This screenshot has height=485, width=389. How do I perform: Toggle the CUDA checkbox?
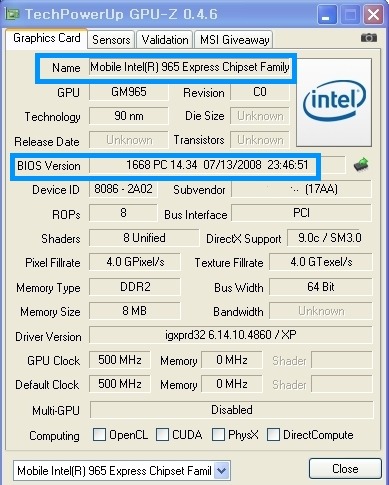(x=162, y=435)
